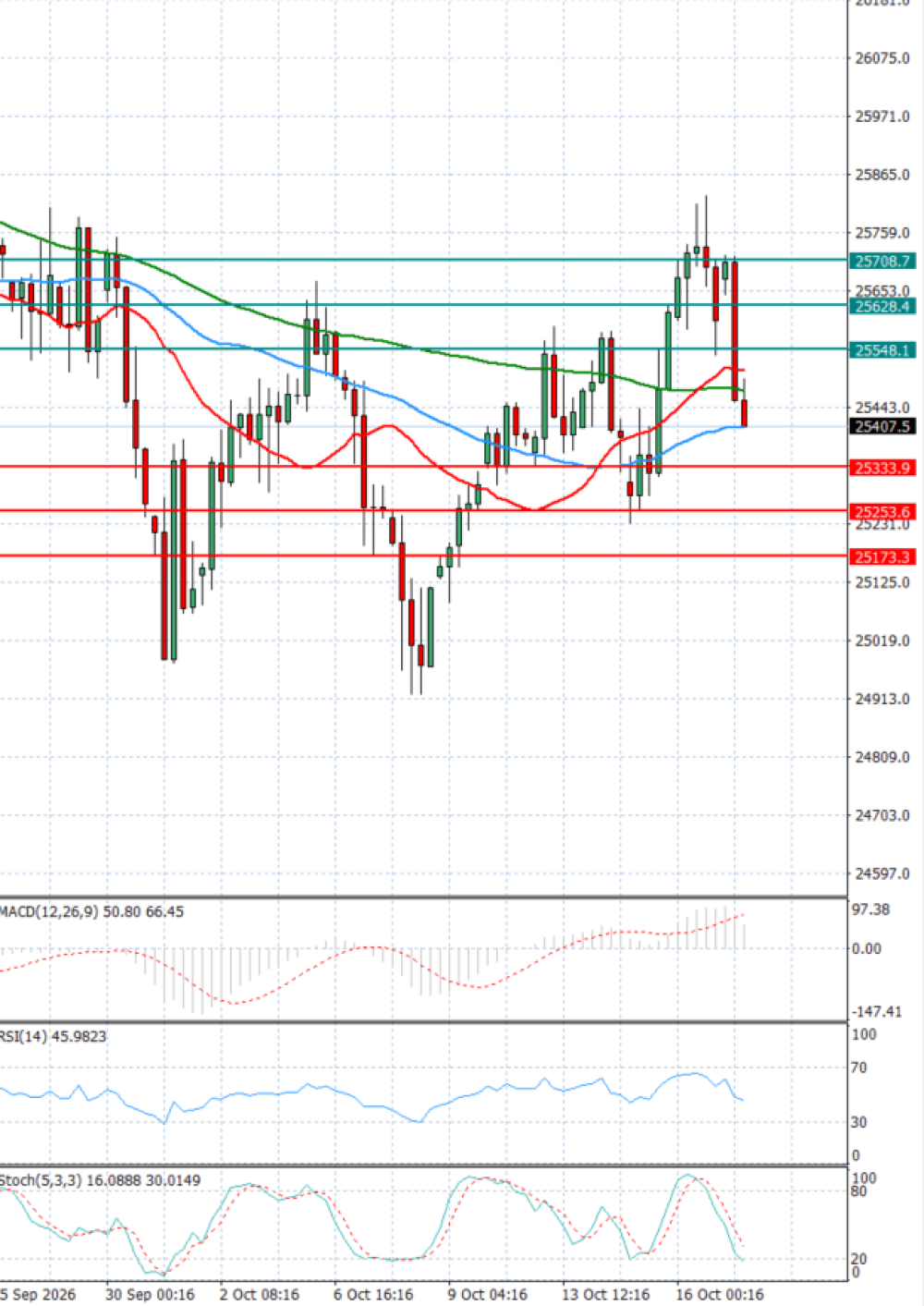The width and height of the screenshot is (924, 1306).
Task: Click the 9 Oct 04:16 time axis label
Action: tap(488, 1294)
